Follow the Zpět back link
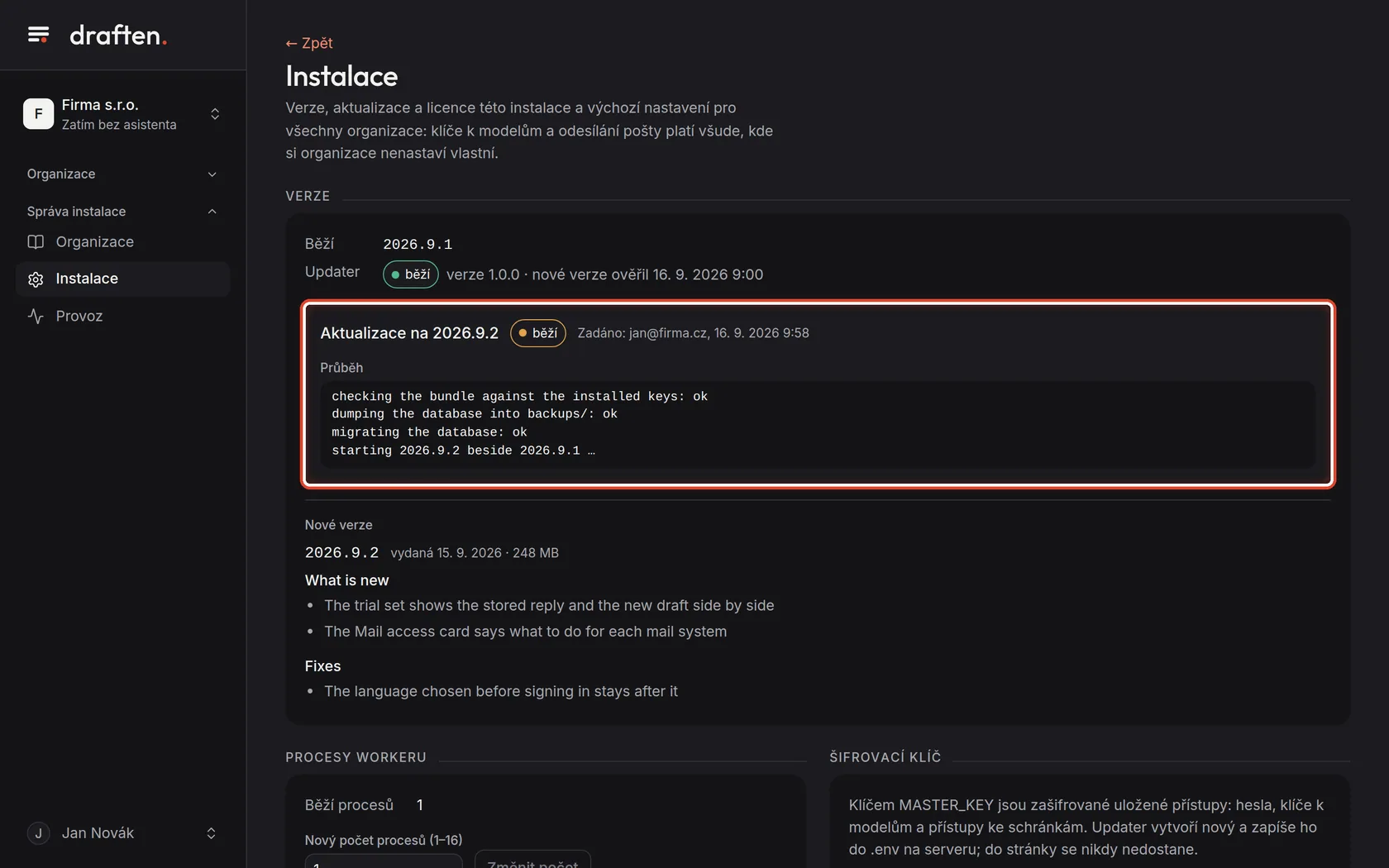Image resolution: width=1389 pixels, height=868 pixels. [309, 43]
